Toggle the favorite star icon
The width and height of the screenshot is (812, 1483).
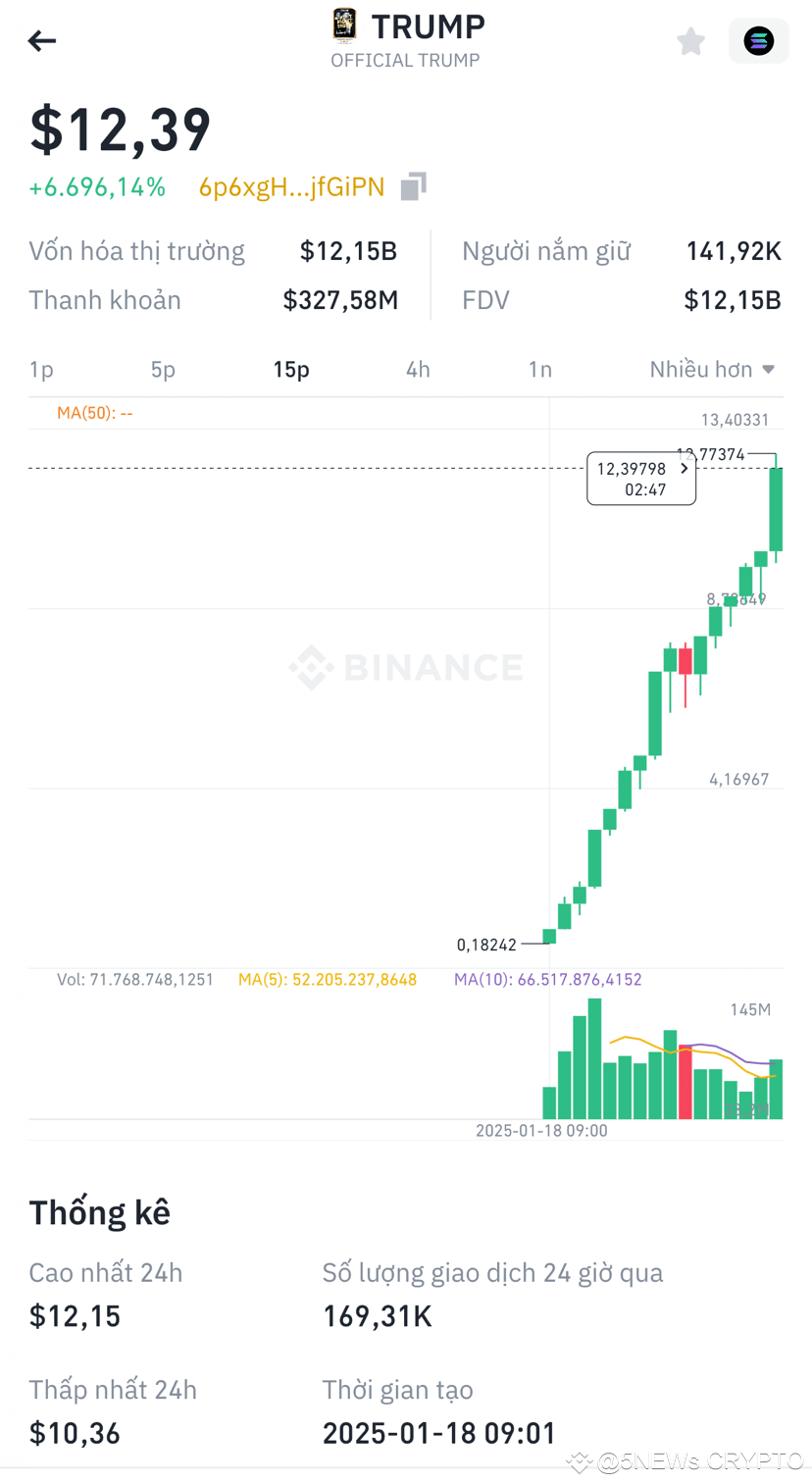pyautogui.click(x=690, y=41)
